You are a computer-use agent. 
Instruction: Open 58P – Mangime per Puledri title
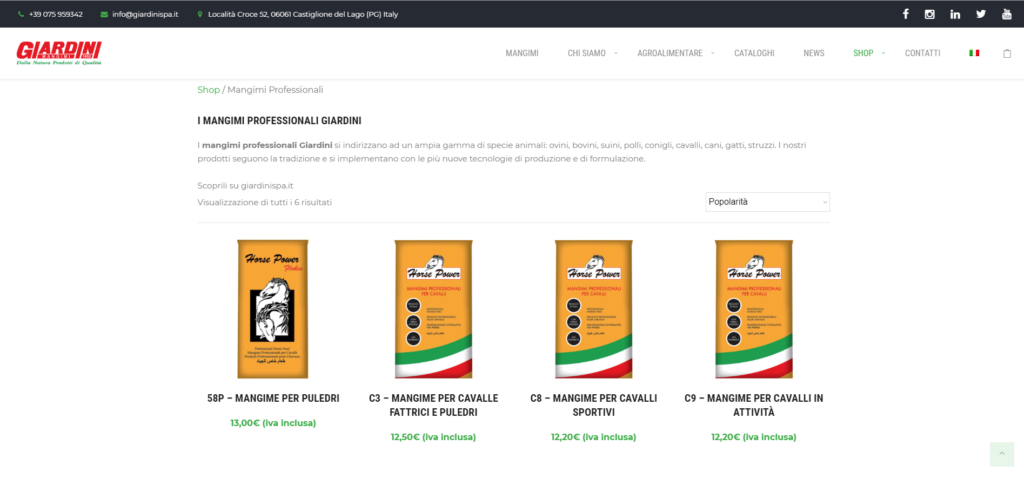[273, 398]
